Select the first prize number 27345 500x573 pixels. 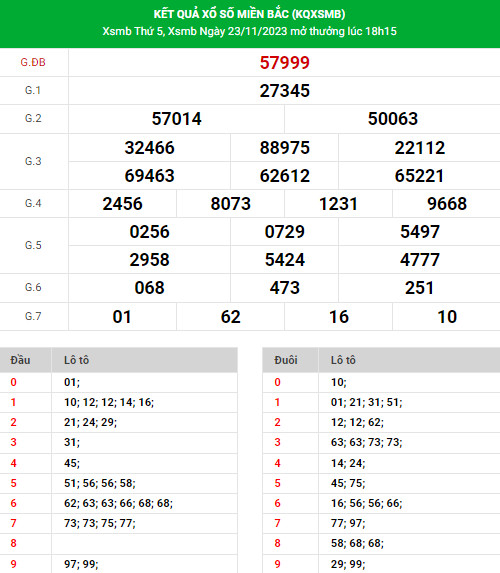[x=284, y=91]
